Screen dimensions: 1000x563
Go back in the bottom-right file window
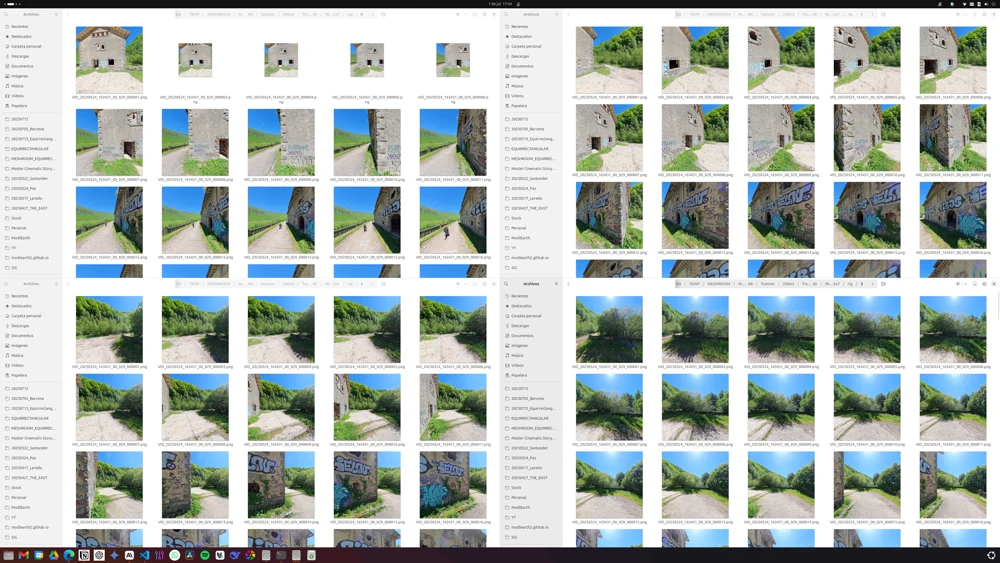tap(568, 284)
